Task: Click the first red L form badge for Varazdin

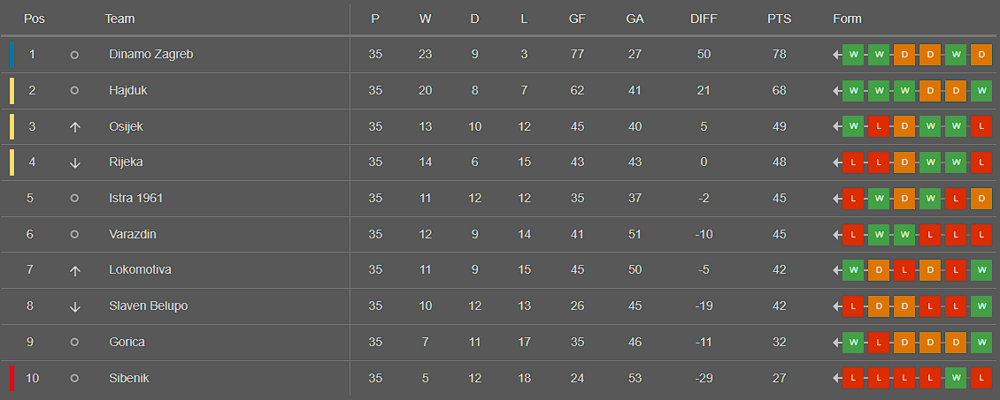Action: coord(853,235)
